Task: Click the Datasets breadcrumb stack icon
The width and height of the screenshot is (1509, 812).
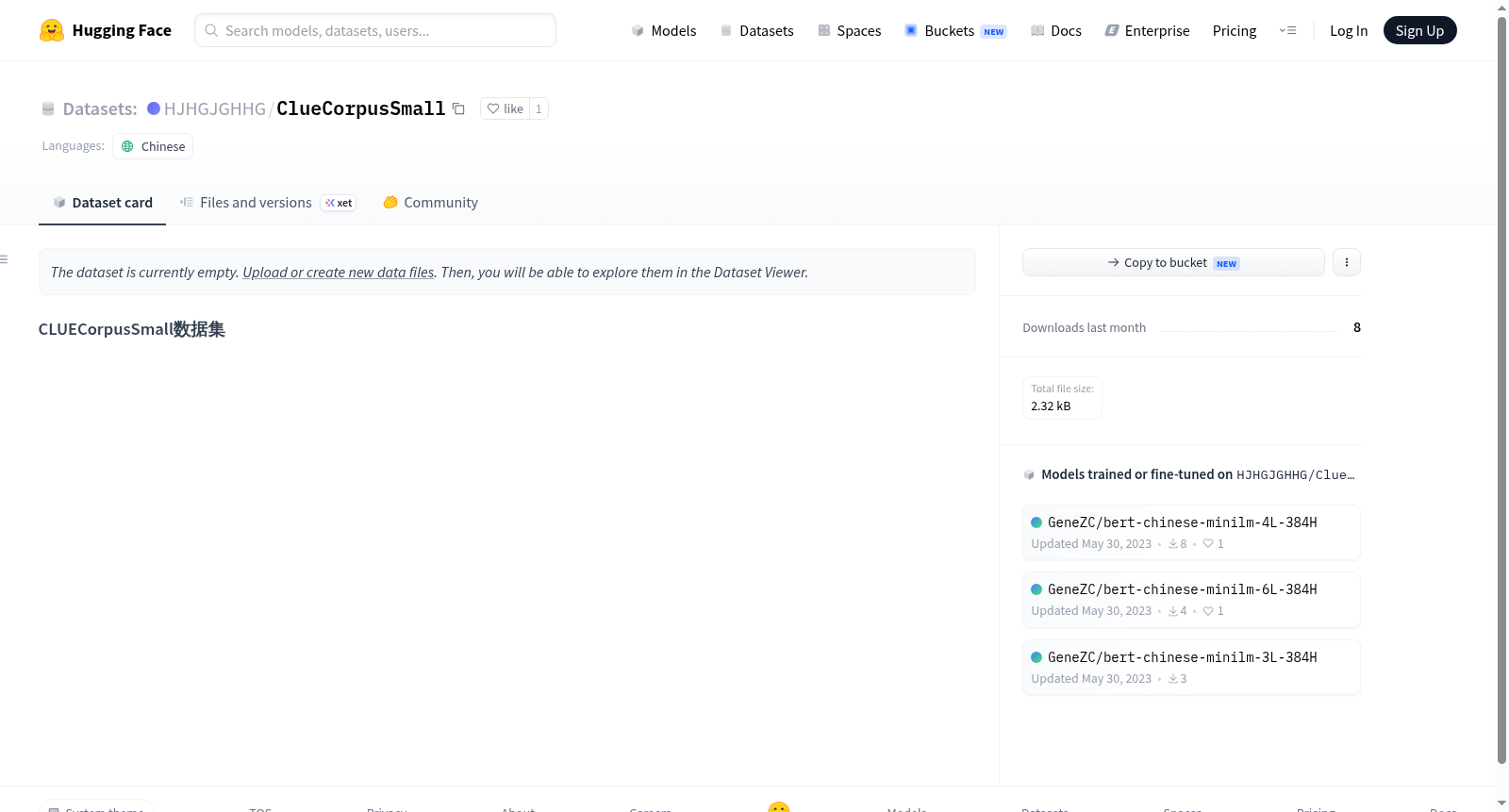Action: [48, 108]
